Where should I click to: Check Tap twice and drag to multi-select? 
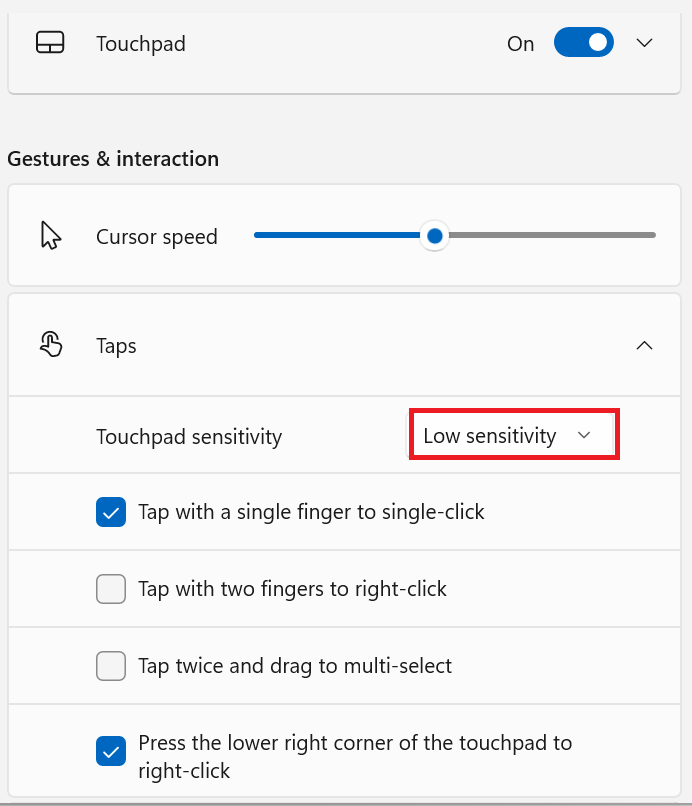pyautogui.click(x=111, y=665)
